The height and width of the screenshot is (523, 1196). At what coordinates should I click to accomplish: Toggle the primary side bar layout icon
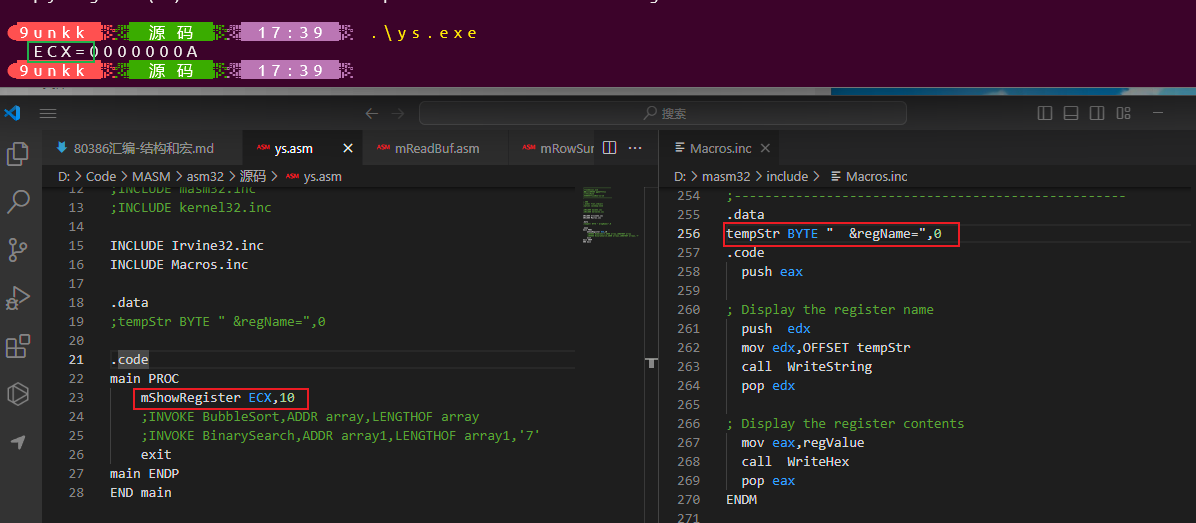click(x=1045, y=114)
